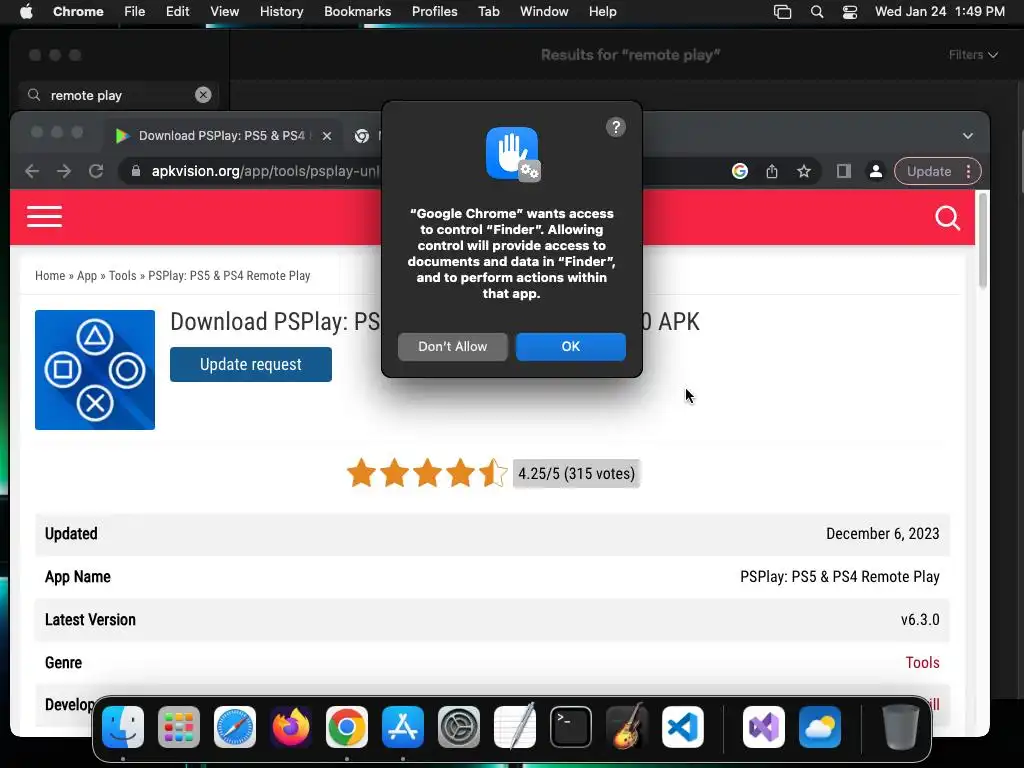Click the PSPlay app icon image
Image resolution: width=1024 pixels, height=768 pixels.
95,370
